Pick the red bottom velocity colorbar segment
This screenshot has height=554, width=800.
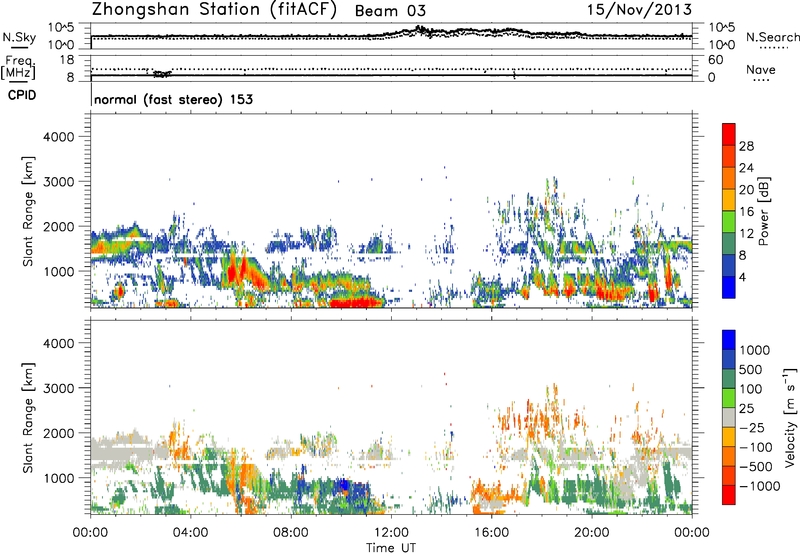729,495
